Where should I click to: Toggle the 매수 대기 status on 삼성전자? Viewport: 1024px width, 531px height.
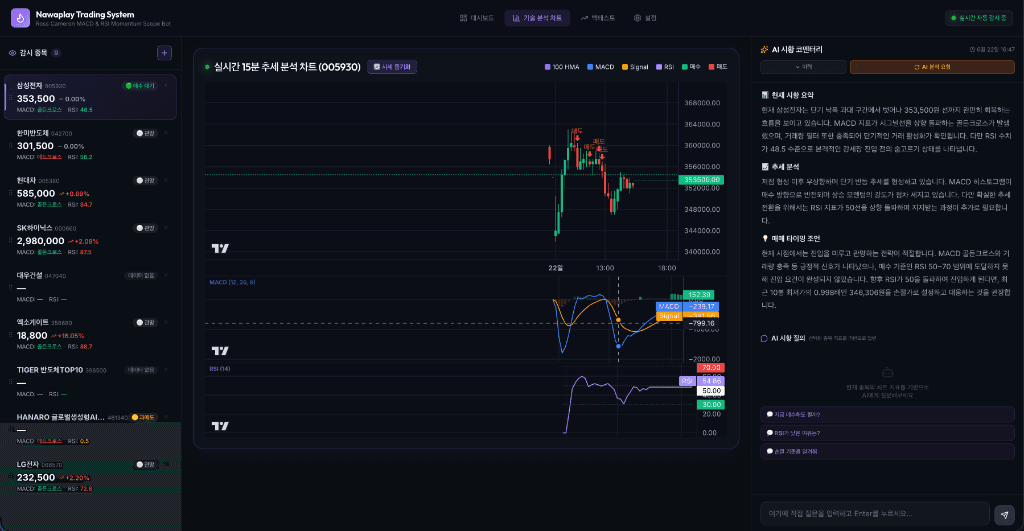click(140, 86)
